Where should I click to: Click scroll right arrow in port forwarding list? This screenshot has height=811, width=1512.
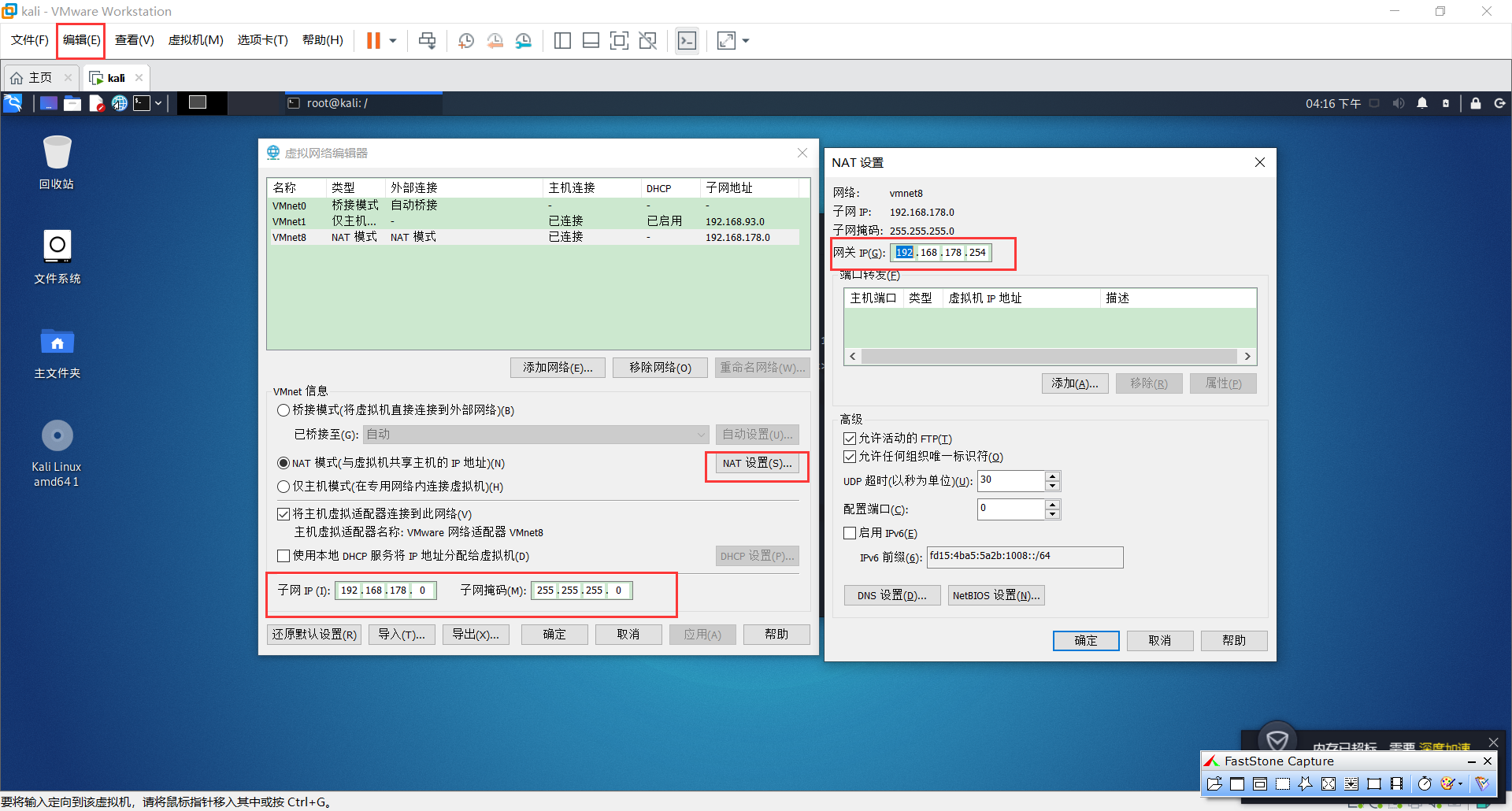coord(1247,357)
